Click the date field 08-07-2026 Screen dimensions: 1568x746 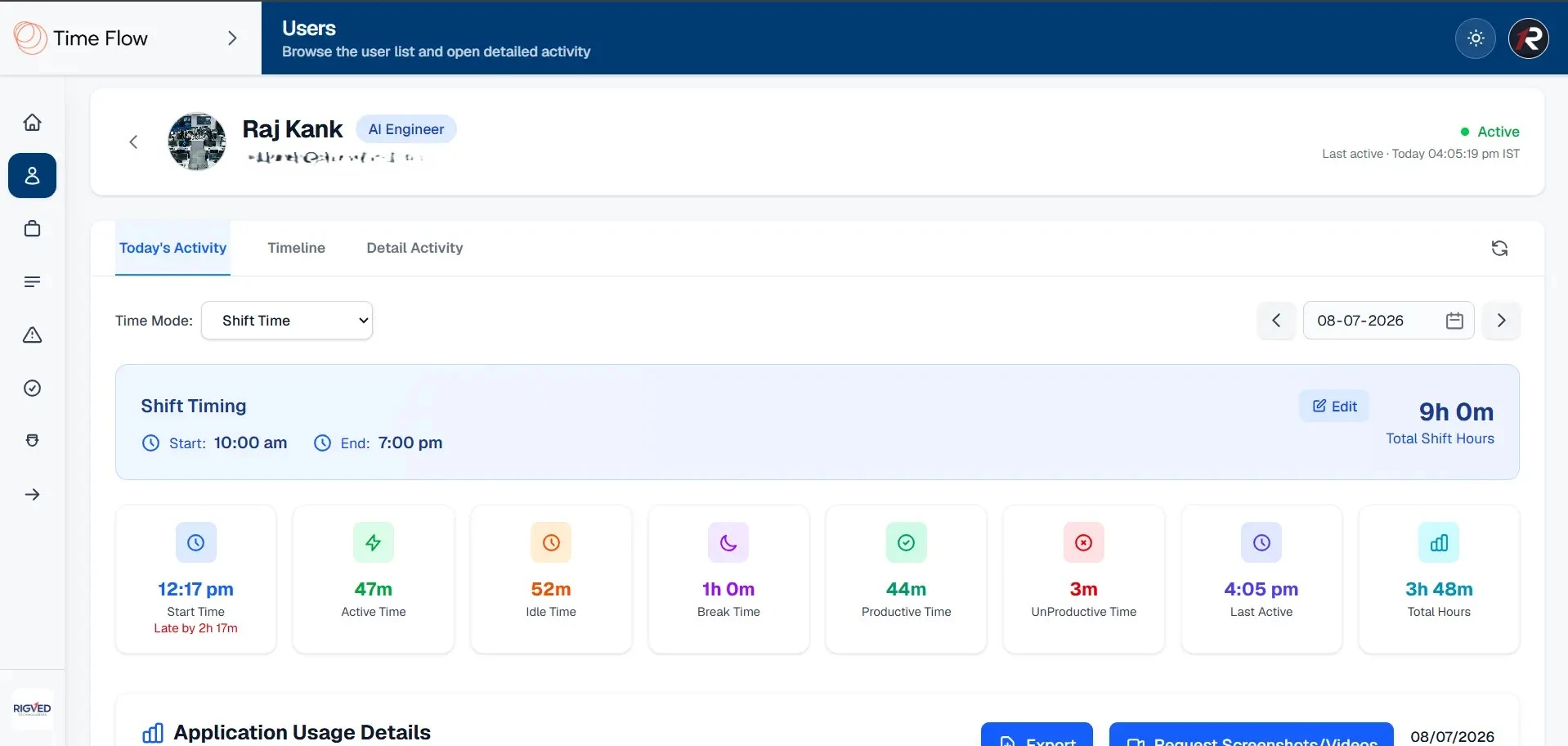tap(1388, 321)
